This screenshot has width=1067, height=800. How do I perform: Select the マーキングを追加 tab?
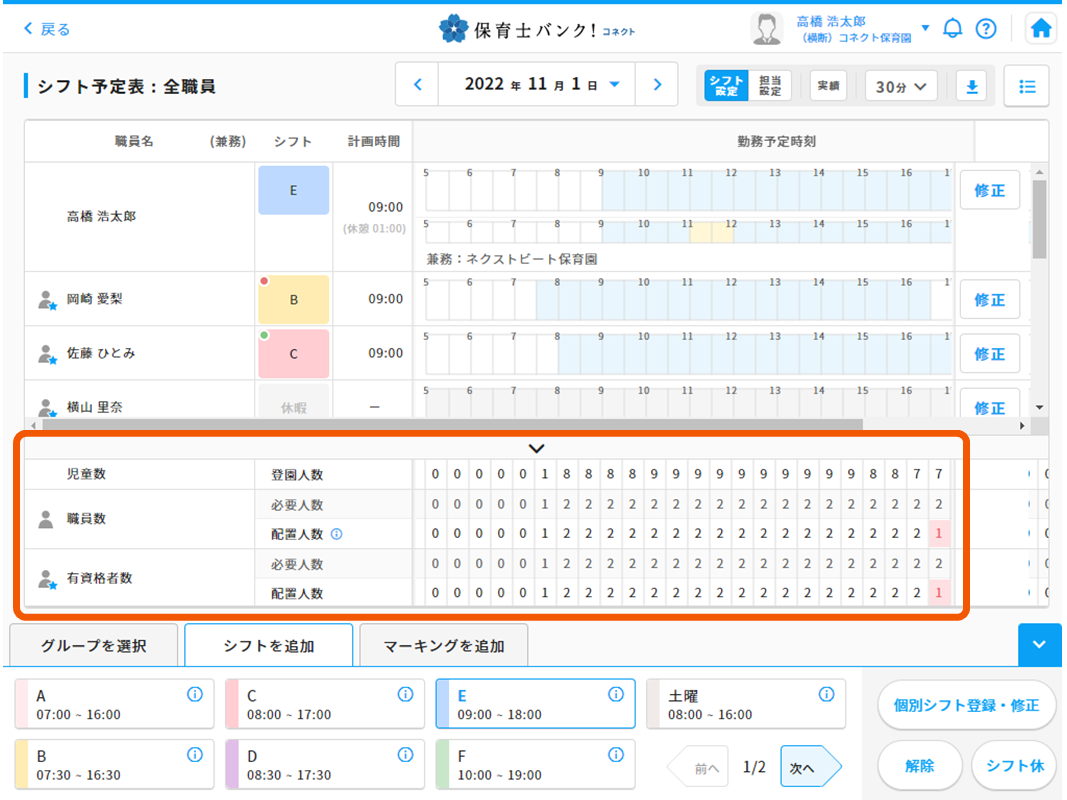coord(444,646)
